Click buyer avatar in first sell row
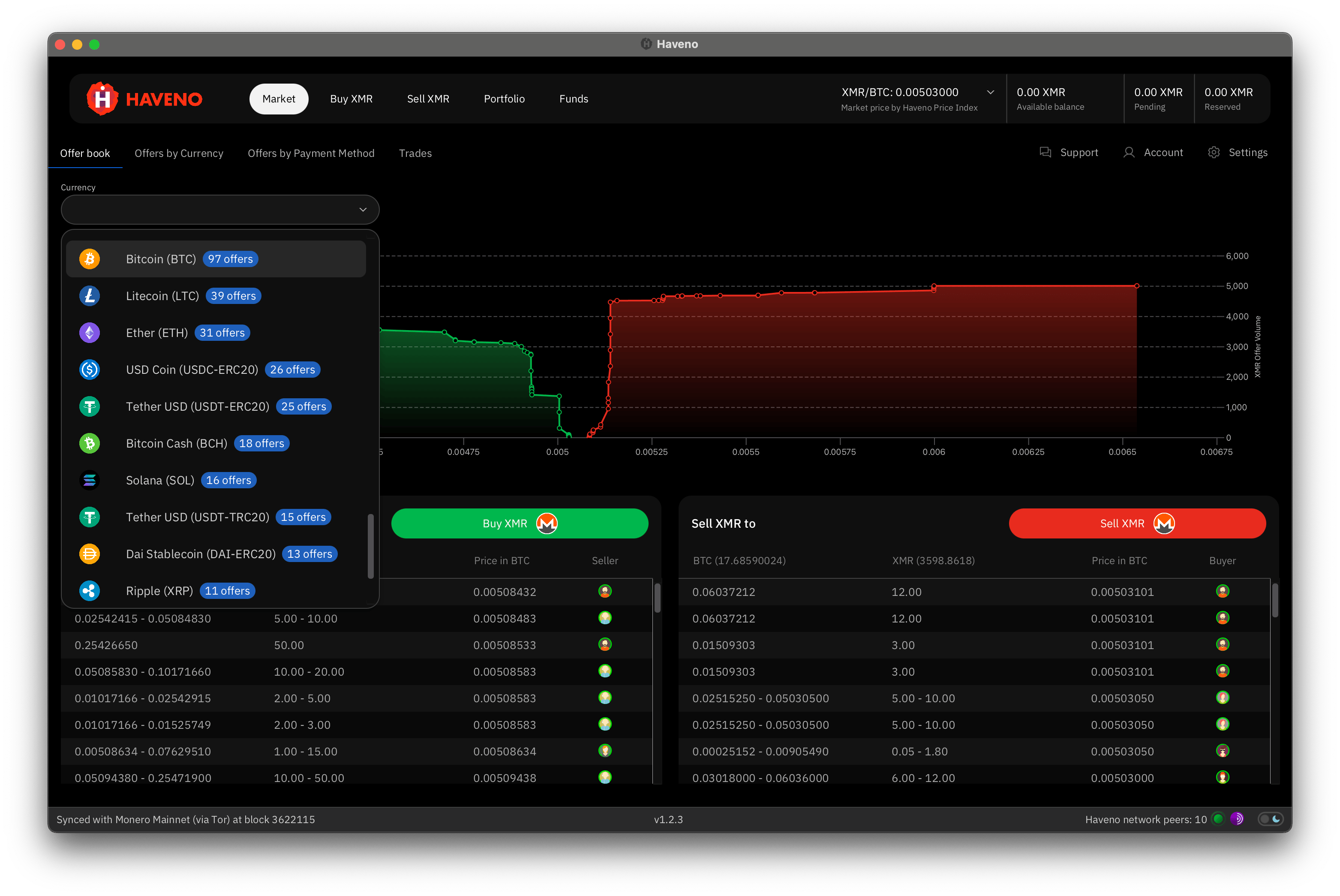This screenshot has height=896, width=1340. click(1222, 592)
